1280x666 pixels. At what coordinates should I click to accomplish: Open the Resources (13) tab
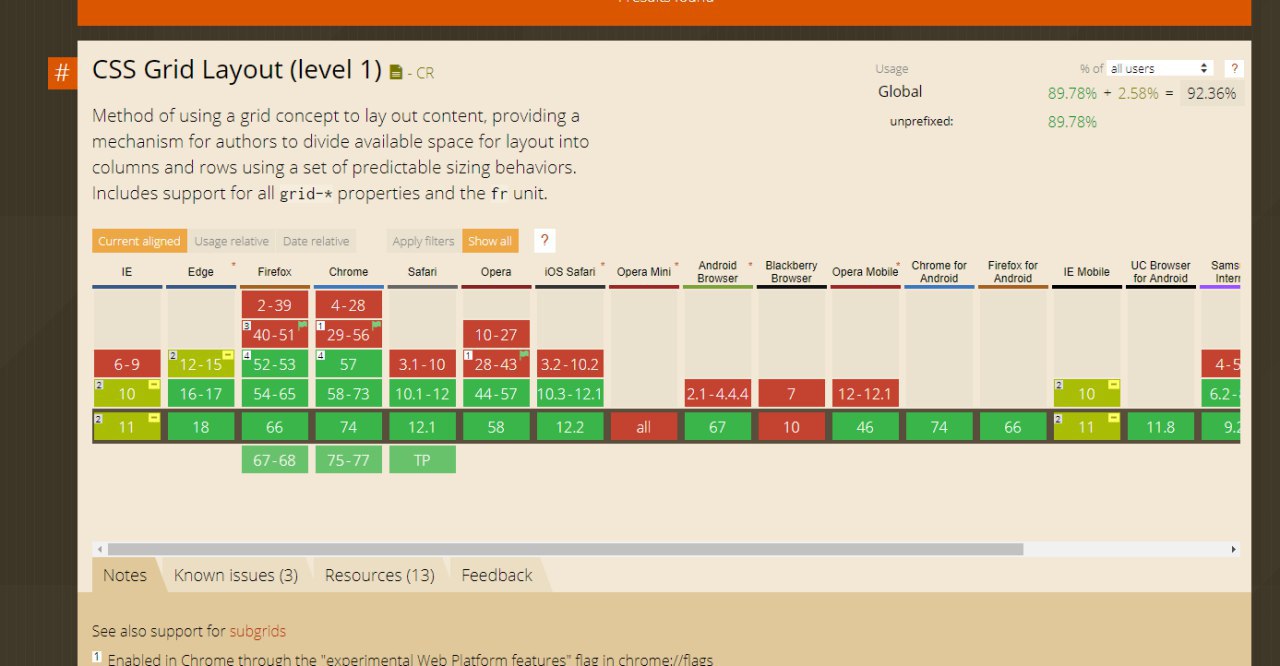click(x=380, y=575)
